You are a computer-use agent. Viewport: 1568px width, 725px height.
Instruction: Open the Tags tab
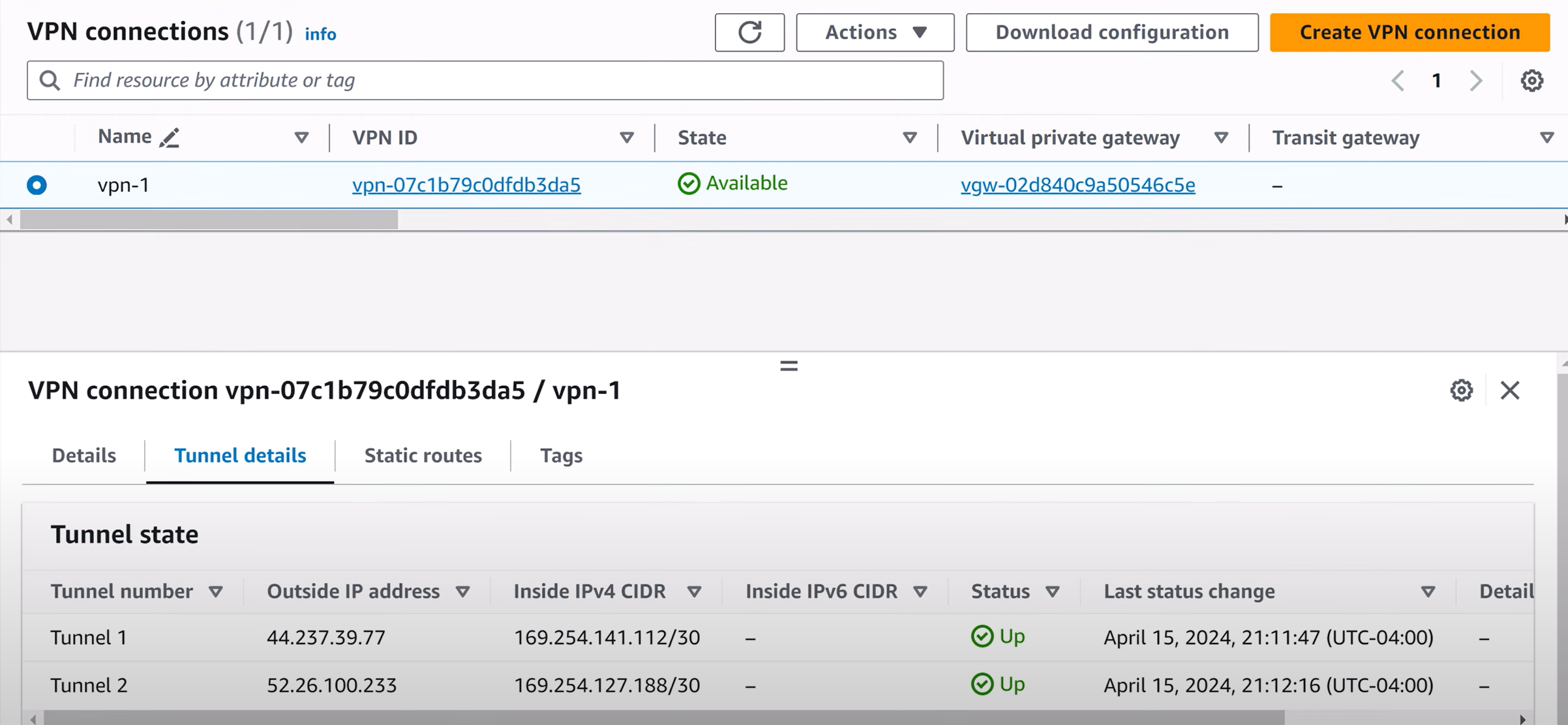561,455
